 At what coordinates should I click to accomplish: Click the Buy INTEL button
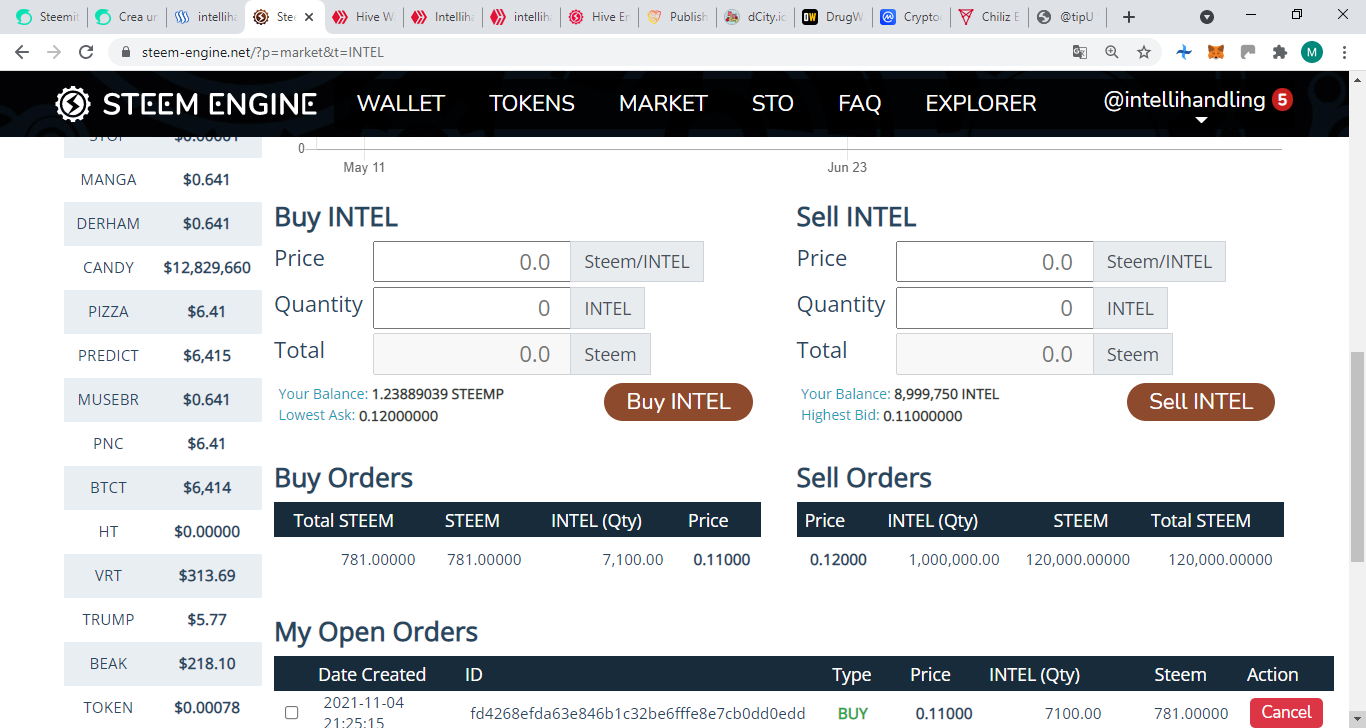click(x=678, y=402)
